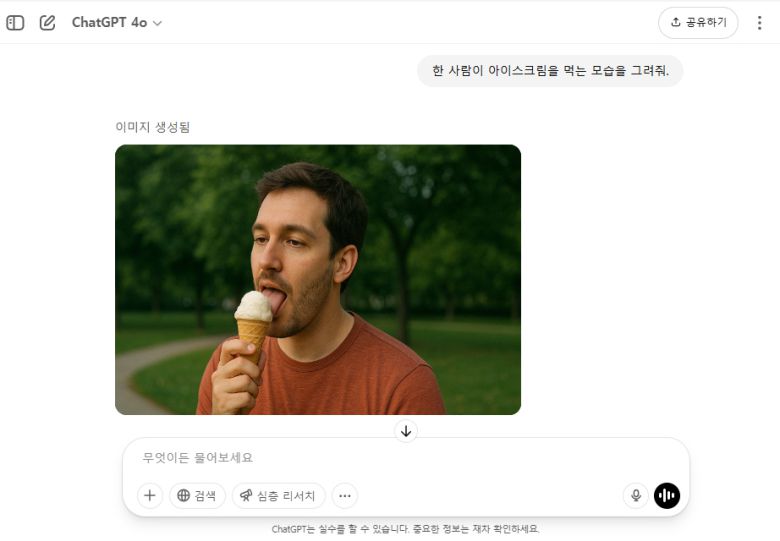Toggle the 검색 web search option
This screenshot has width=780, height=541.
click(x=197, y=495)
